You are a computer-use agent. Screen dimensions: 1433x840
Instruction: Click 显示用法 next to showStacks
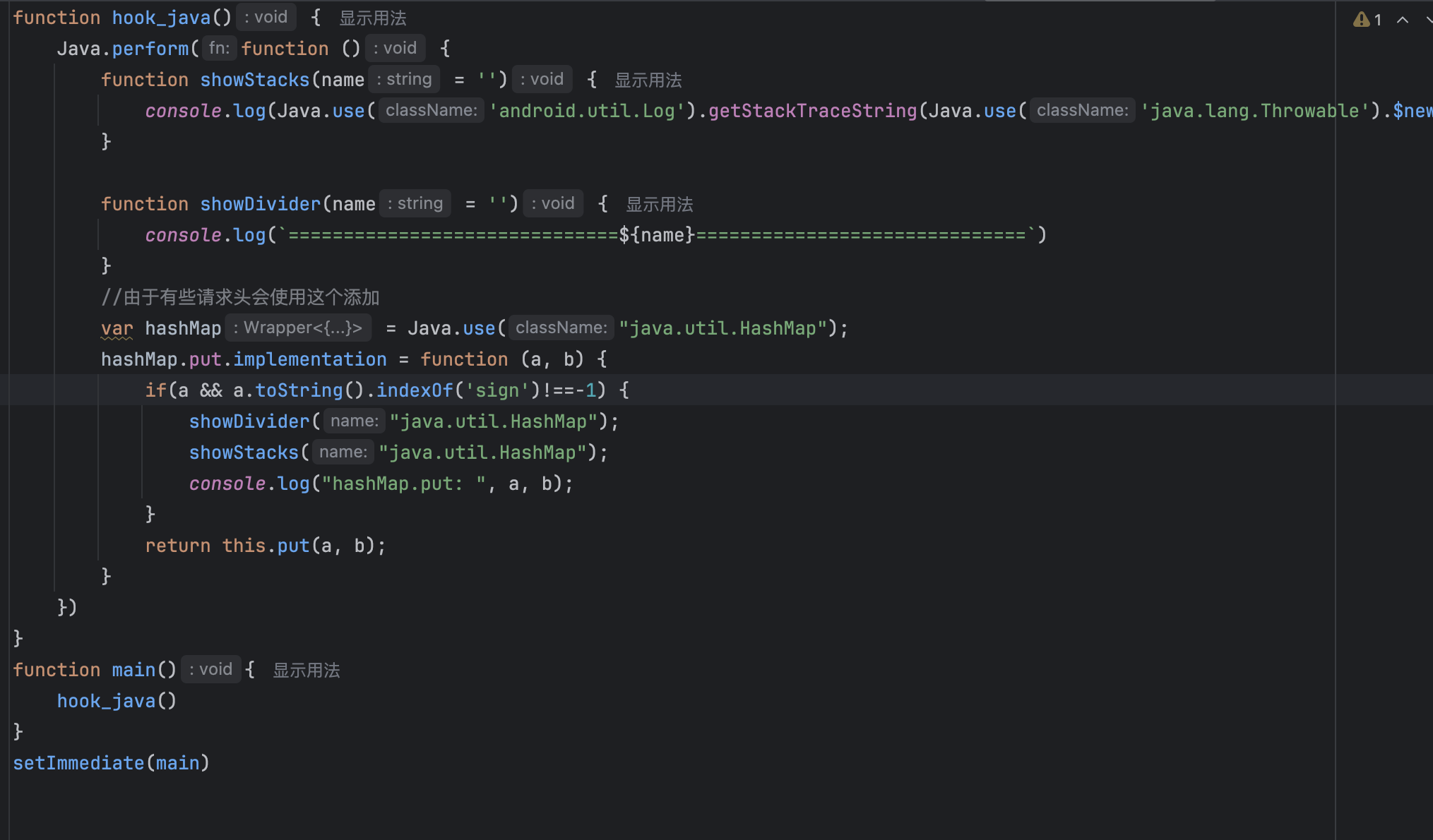tap(648, 80)
